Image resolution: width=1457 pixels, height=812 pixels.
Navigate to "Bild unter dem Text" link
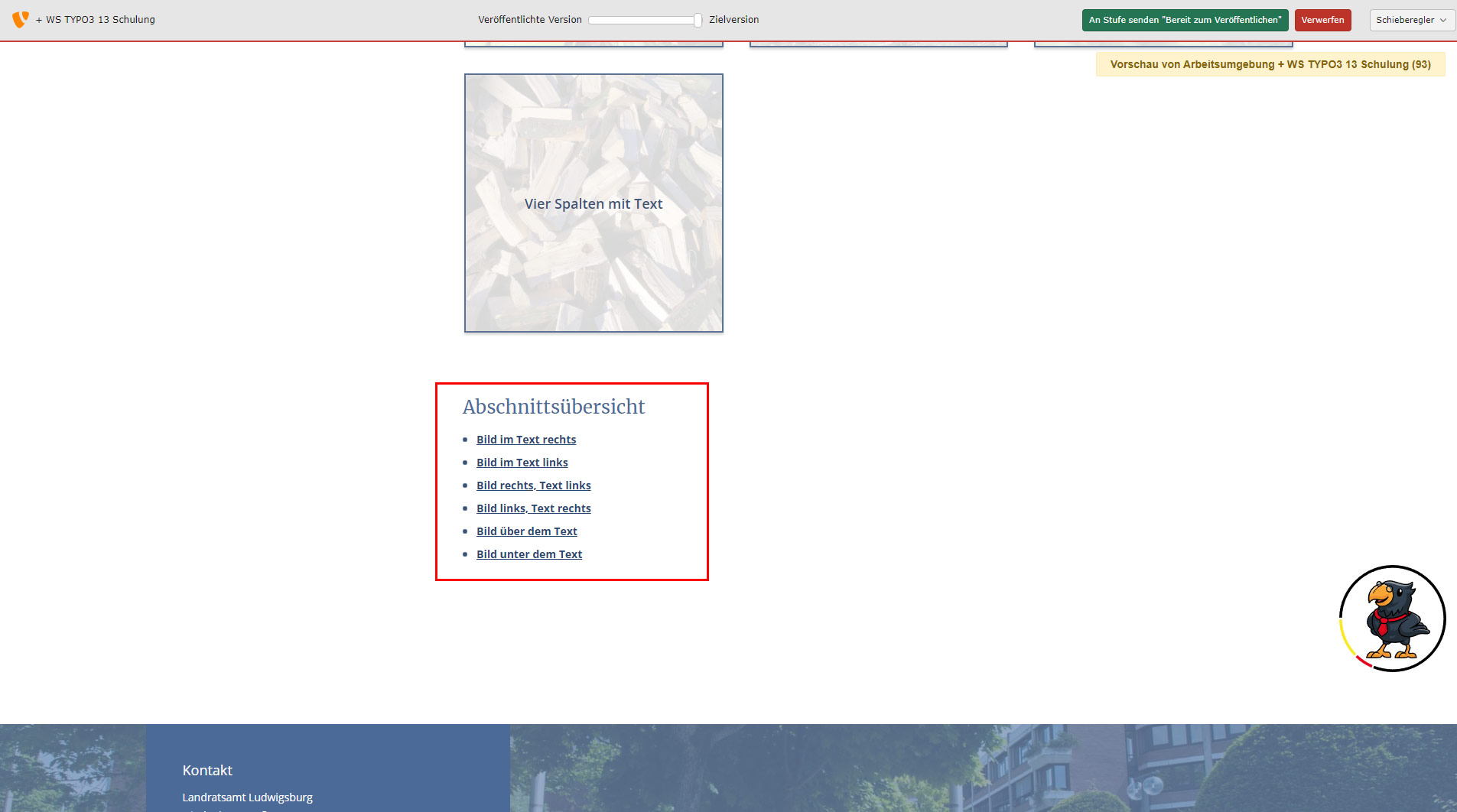click(528, 554)
